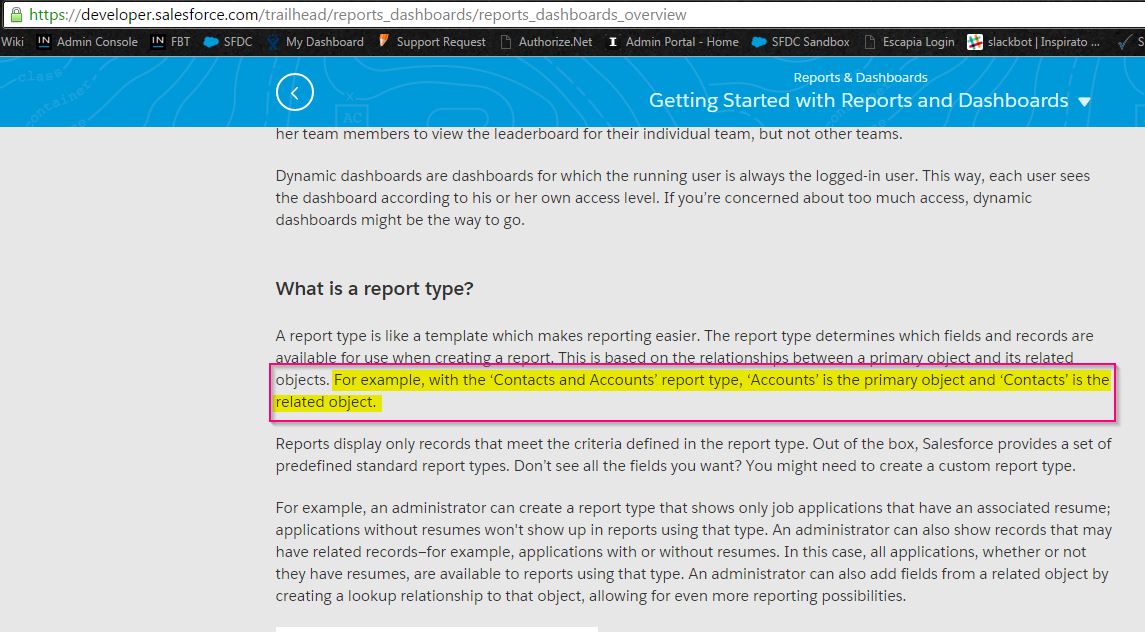This screenshot has width=1145, height=632.
Task: Click the circled back arrow button
Action: coord(295,92)
